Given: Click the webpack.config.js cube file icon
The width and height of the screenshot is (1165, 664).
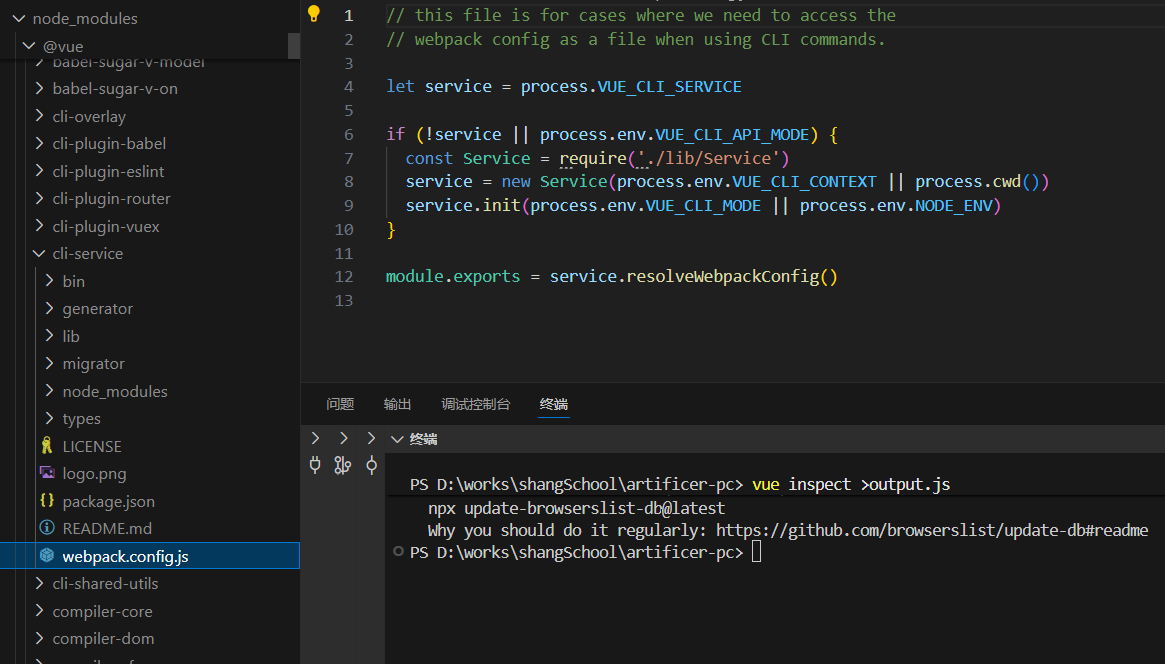Looking at the screenshot, I should (x=47, y=556).
